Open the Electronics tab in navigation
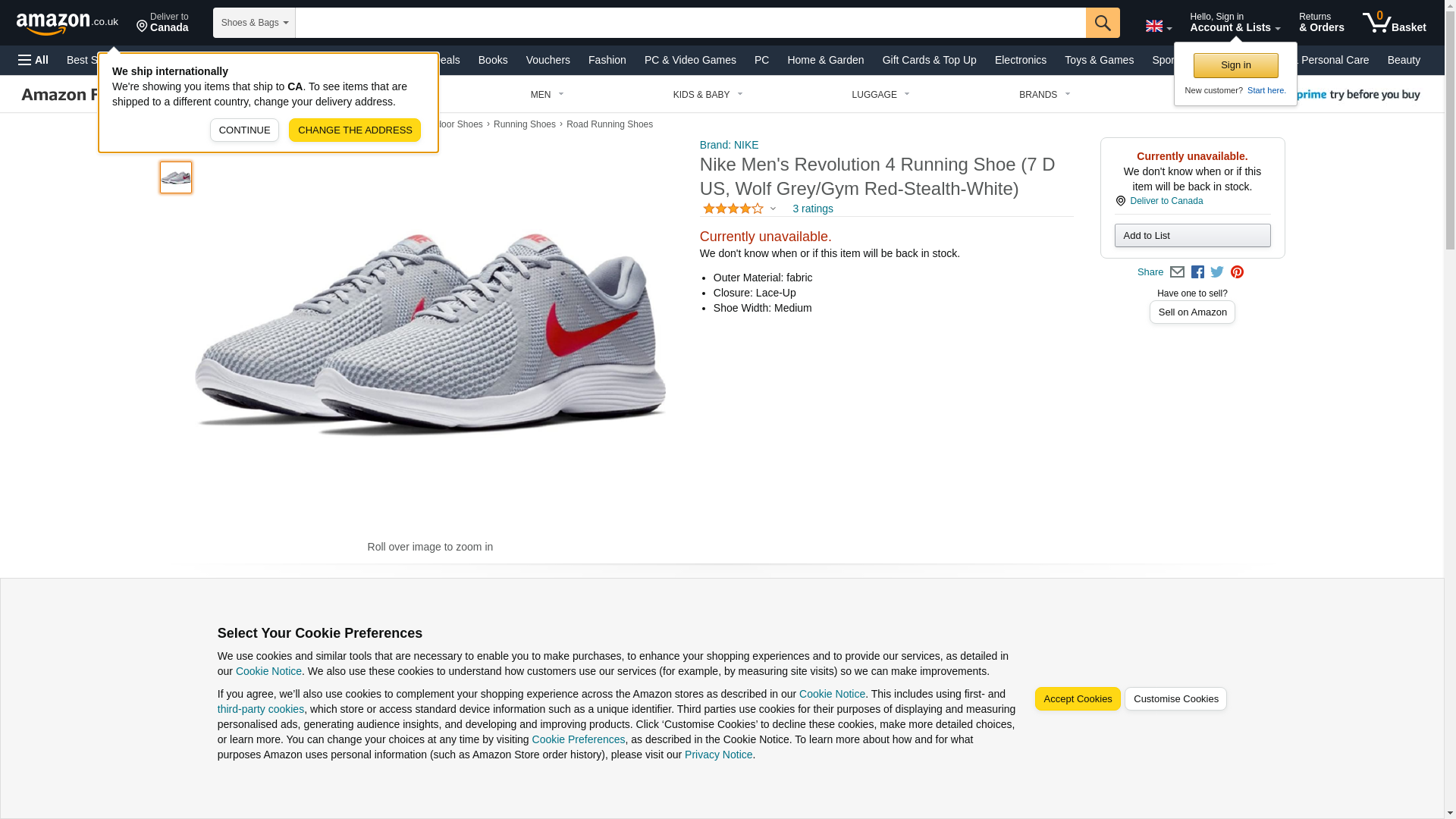Image resolution: width=1456 pixels, height=819 pixels. (x=1020, y=60)
